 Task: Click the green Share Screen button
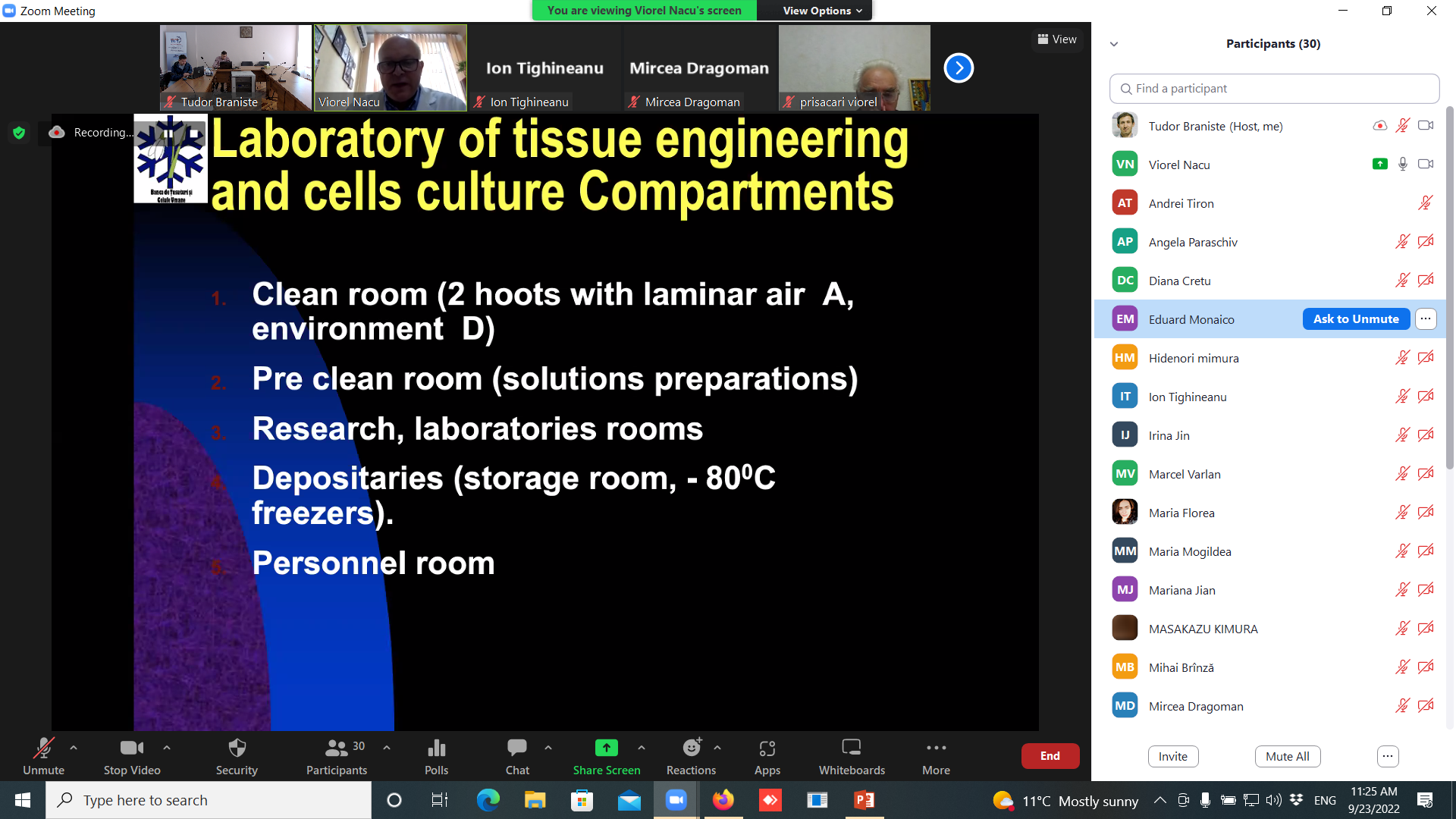[x=607, y=756]
